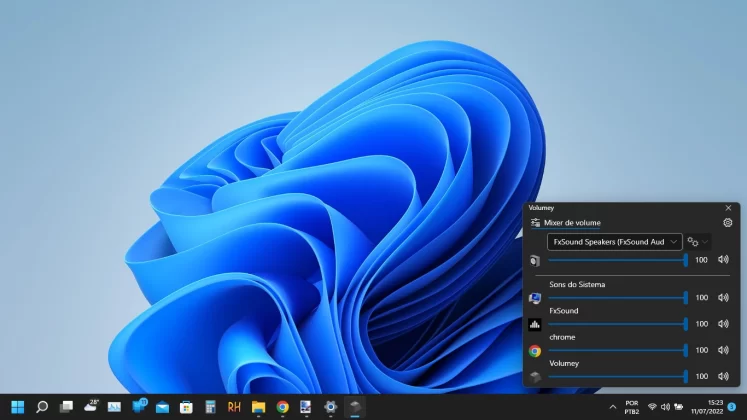This screenshot has height=420, width=747.
Task: Open Settings gear on taskbar
Action: [330, 407]
